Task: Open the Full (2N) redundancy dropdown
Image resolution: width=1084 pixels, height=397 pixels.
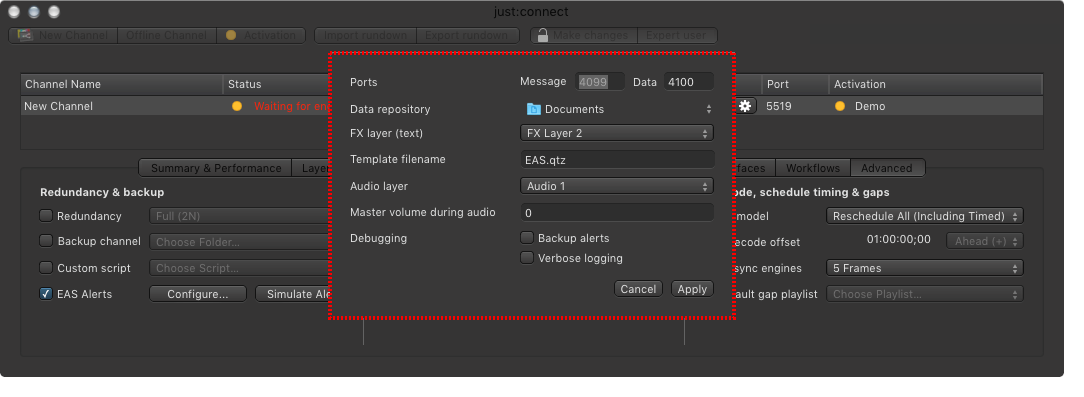Action: point(239,216)
